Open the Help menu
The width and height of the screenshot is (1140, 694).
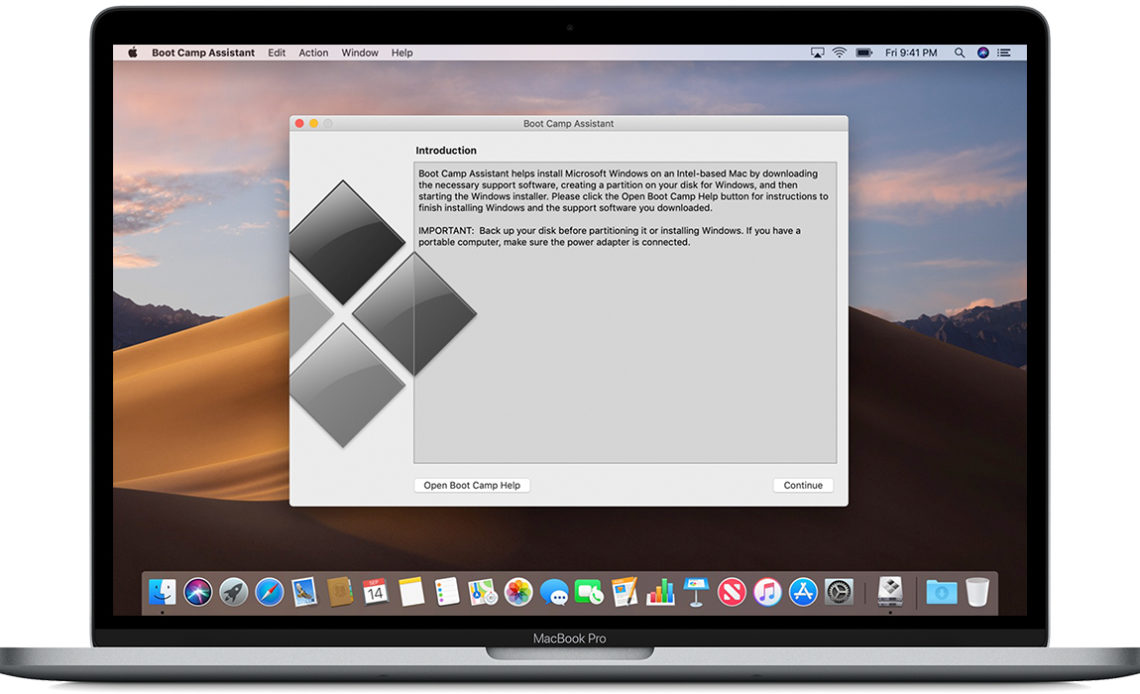pos(402,52)
